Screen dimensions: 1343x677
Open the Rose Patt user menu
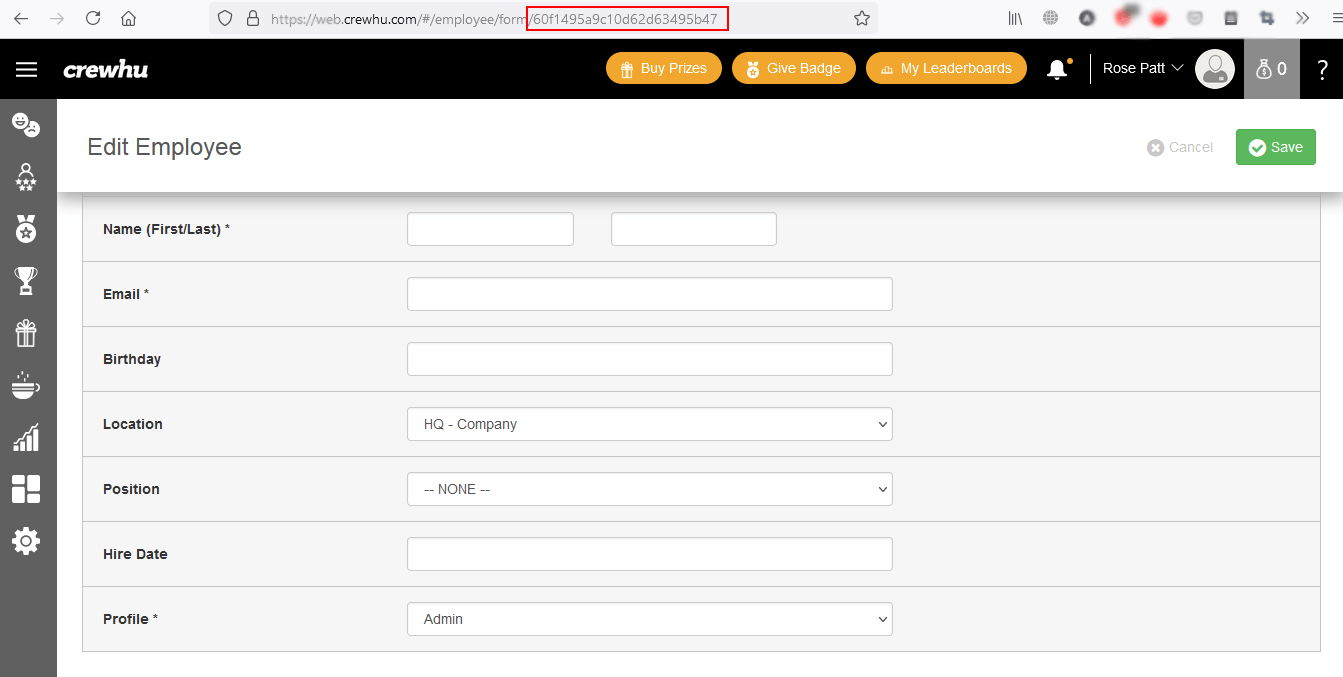click(x=1142, y=69)
